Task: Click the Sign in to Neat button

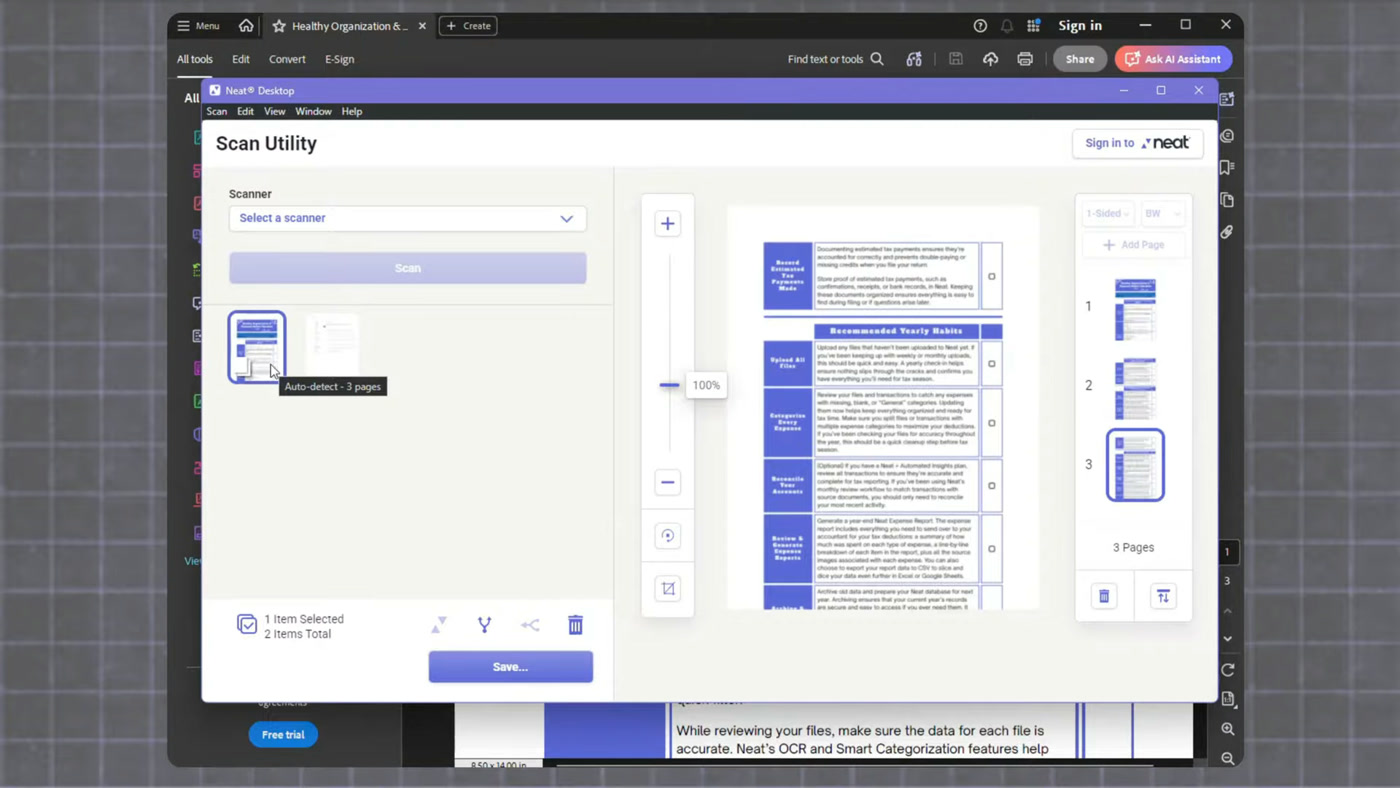Action: coord(1138,143)
